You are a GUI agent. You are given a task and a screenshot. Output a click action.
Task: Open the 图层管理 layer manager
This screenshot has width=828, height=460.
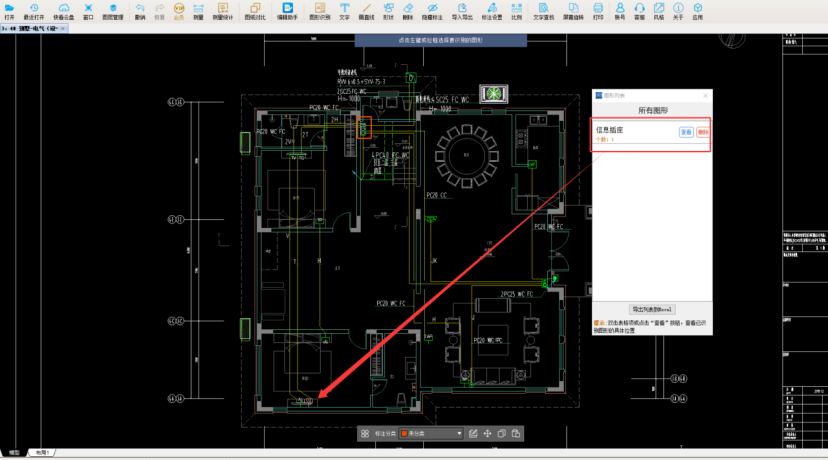113,10
